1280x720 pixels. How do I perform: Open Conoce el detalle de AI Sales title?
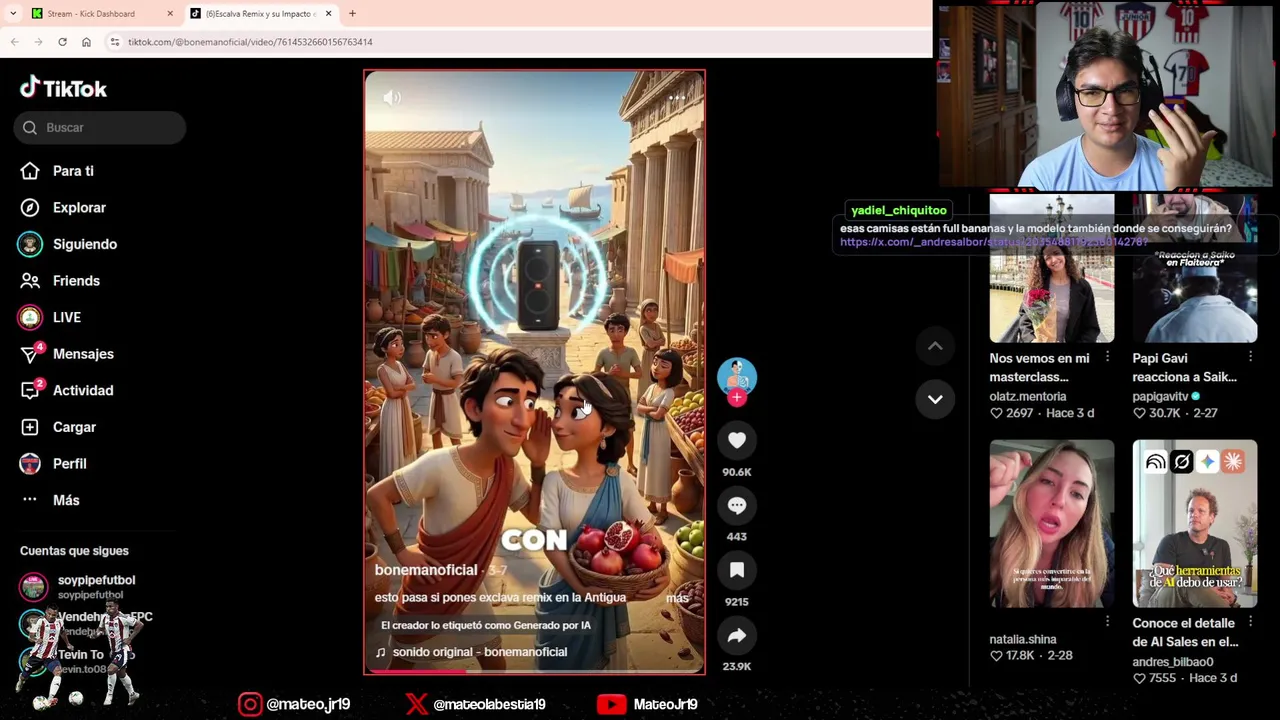pos(1185,632)
